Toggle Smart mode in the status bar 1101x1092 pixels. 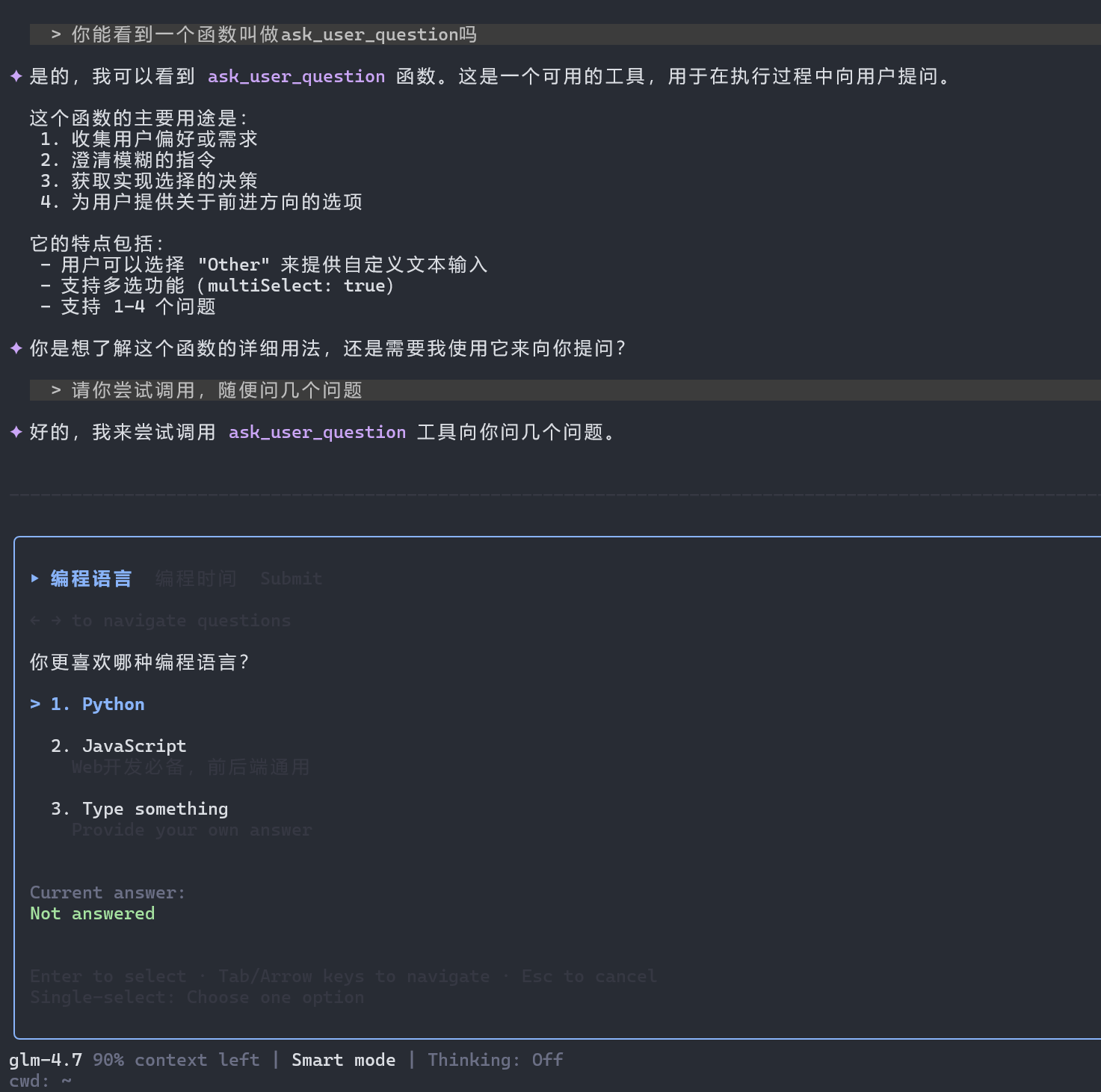tap(343, 1060)
